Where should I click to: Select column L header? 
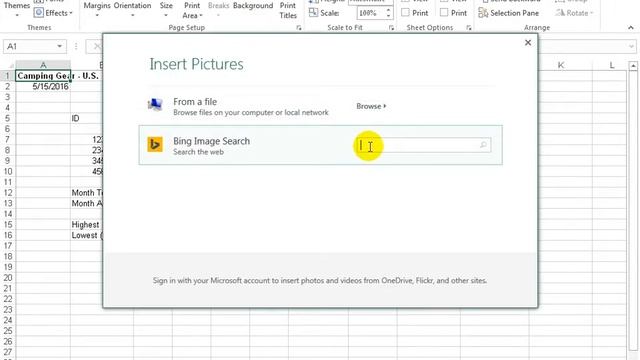(x=611, y=65)
